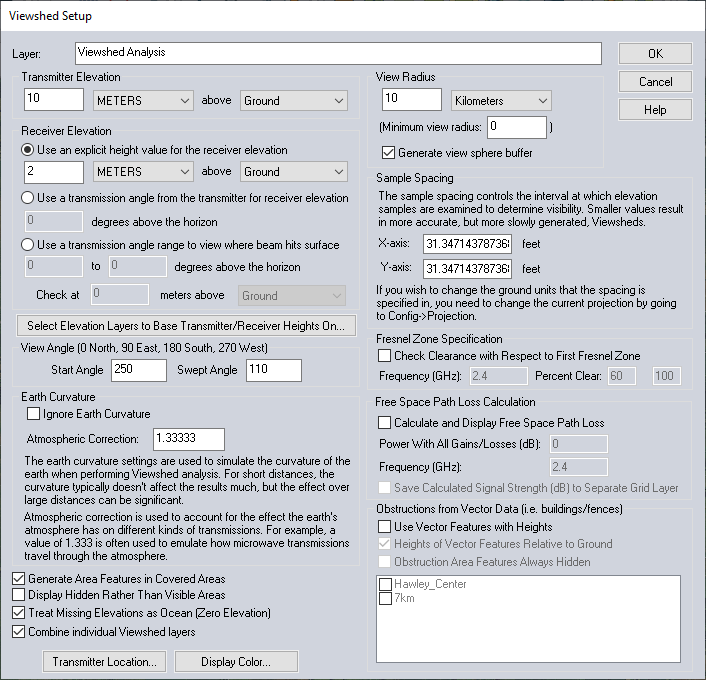Click the OK button

(x=655, y=54)
